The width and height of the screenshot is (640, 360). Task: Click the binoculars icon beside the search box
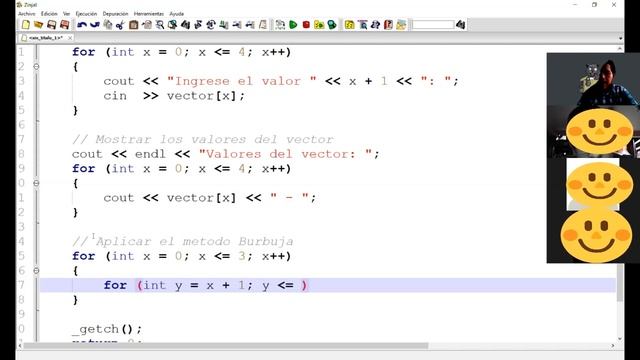point(460,25)
